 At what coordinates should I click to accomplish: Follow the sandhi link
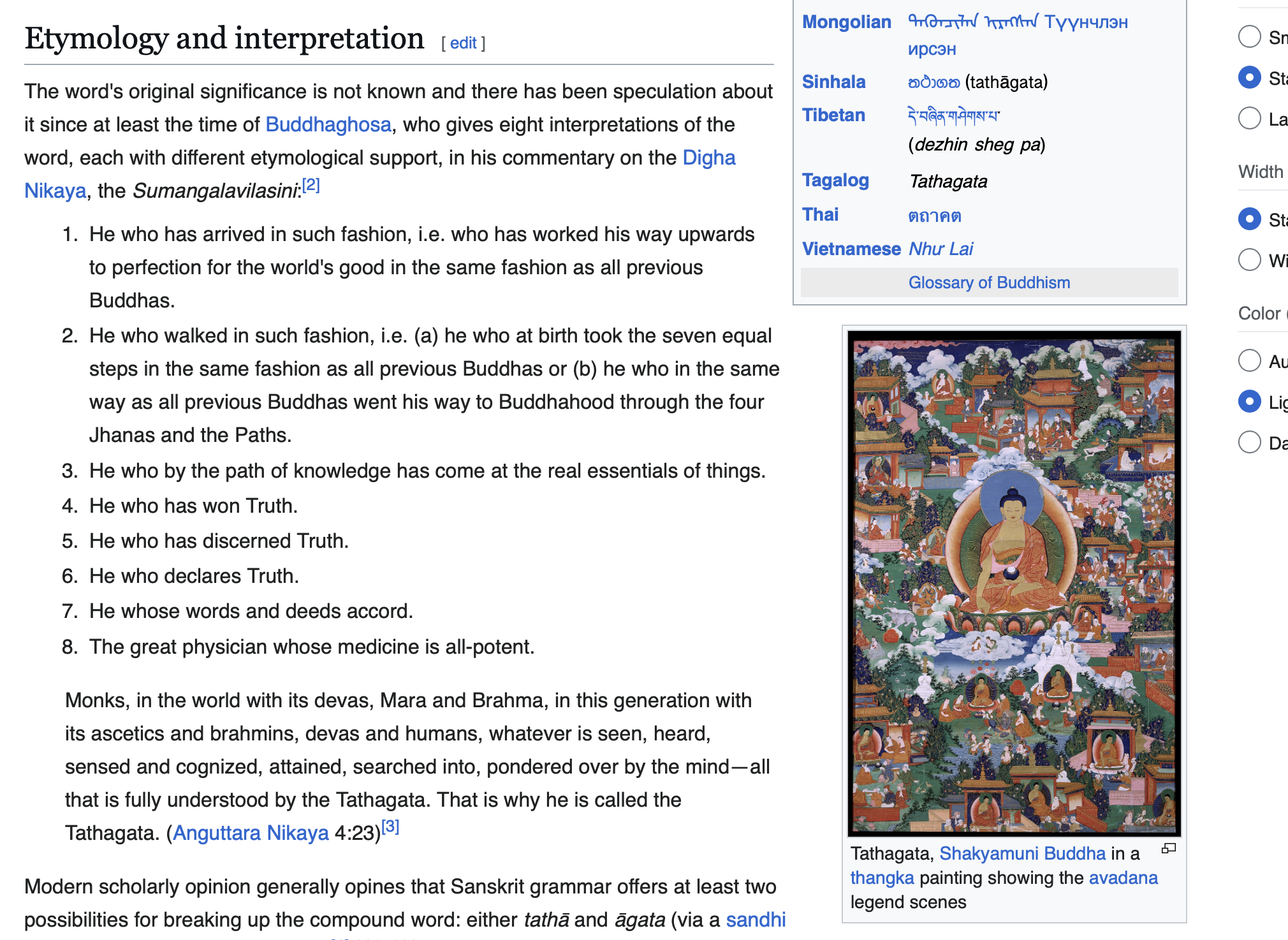[756, 920]
